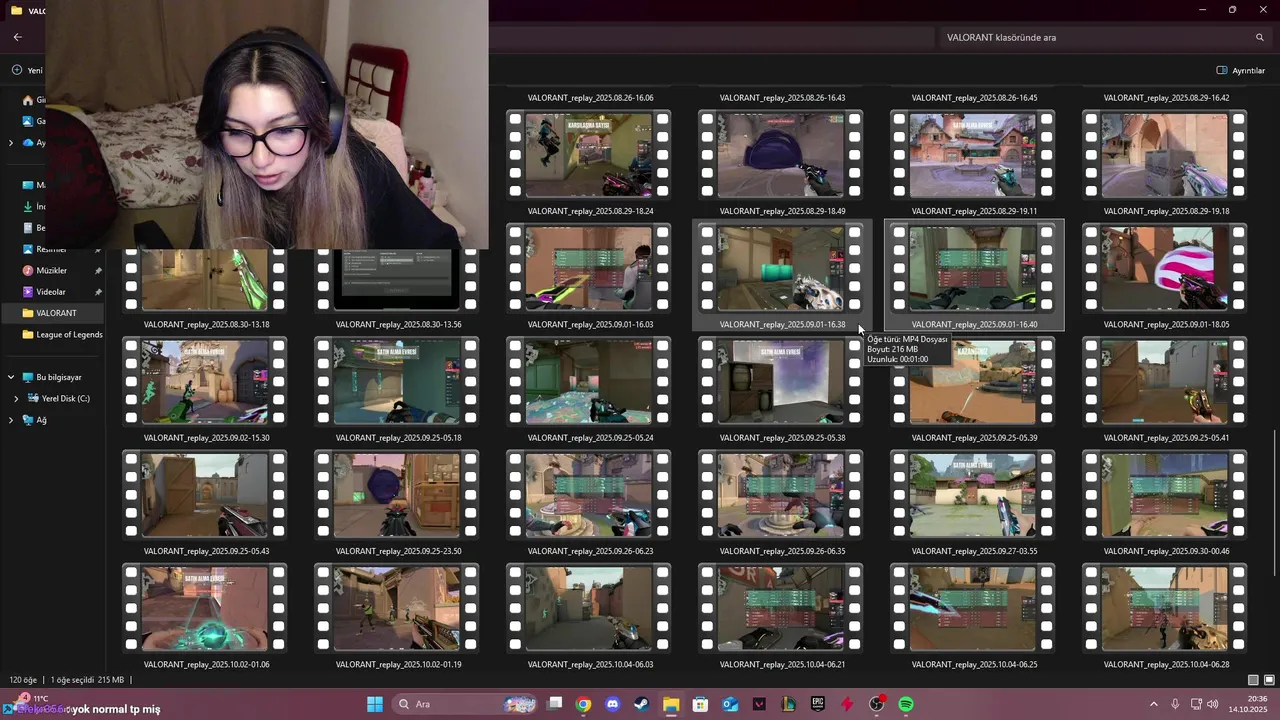This screenshot has width=1280, height=720.
Task: Click file name VALORANT_replay_2025.10.04-06.03
Action: [x=590, y=664]
